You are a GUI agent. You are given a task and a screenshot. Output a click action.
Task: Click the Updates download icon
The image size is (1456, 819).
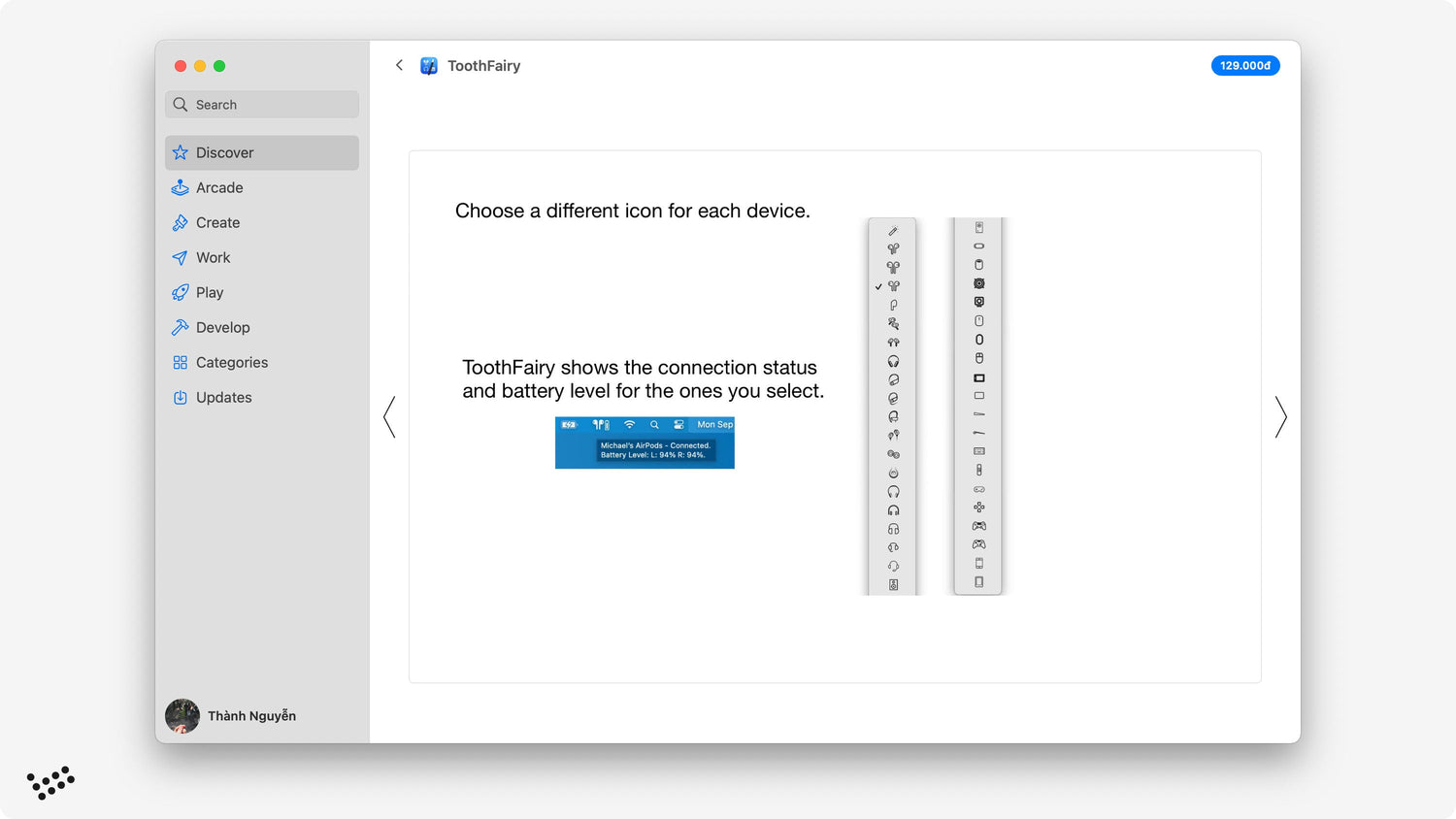pos(181,397)
